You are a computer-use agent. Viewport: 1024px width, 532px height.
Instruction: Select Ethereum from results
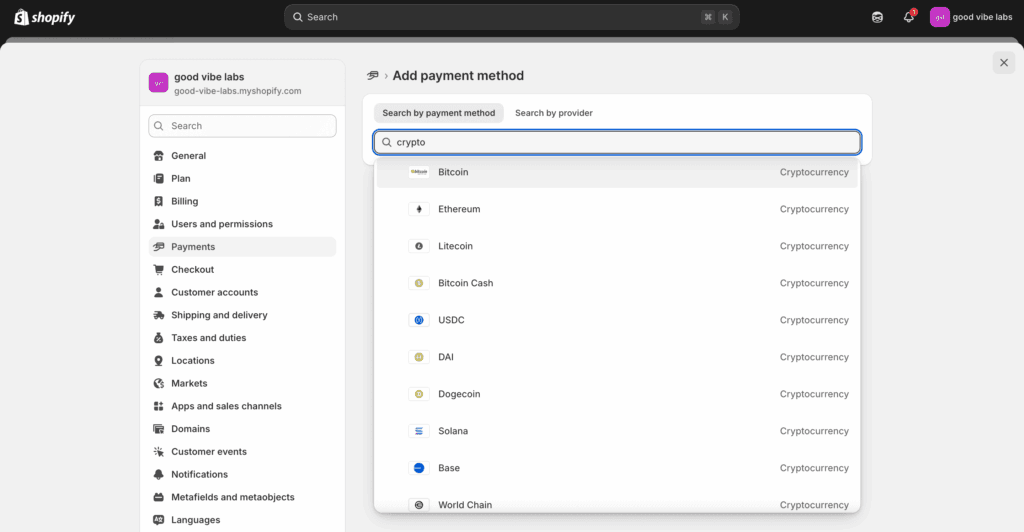(x=617, y=209)
